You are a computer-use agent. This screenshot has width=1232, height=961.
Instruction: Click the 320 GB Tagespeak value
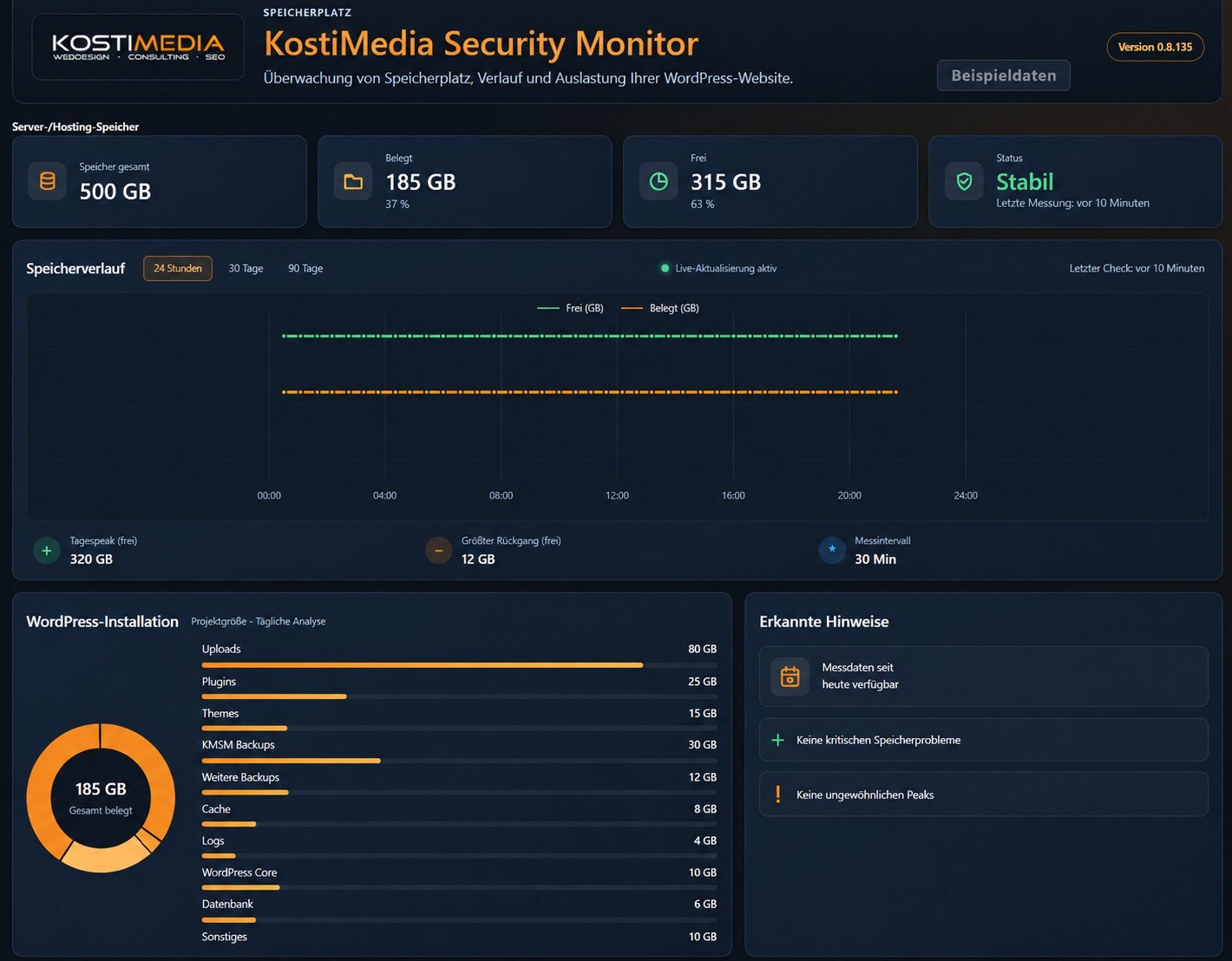coord(91,559)
